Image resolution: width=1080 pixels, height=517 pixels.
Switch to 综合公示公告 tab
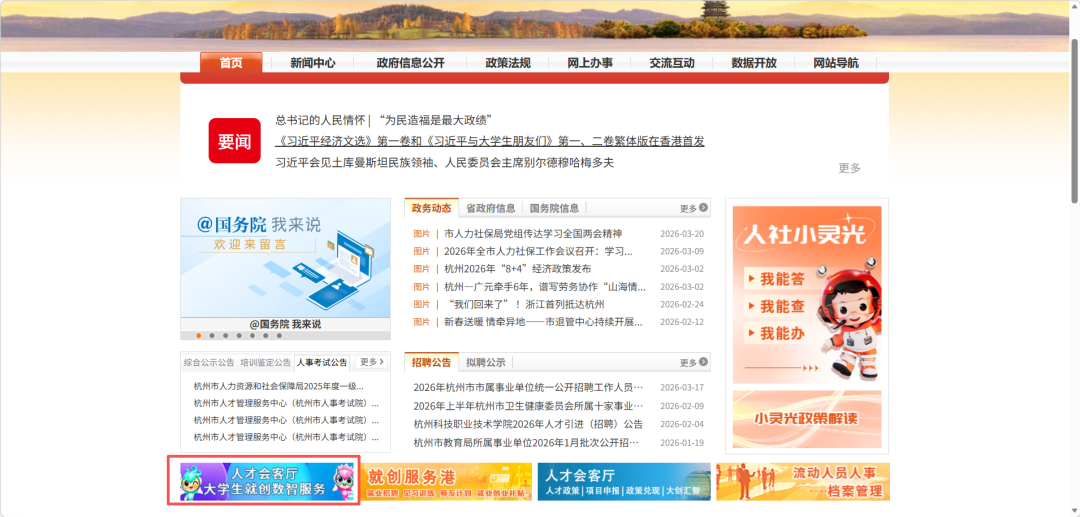(x=209, y=361)
